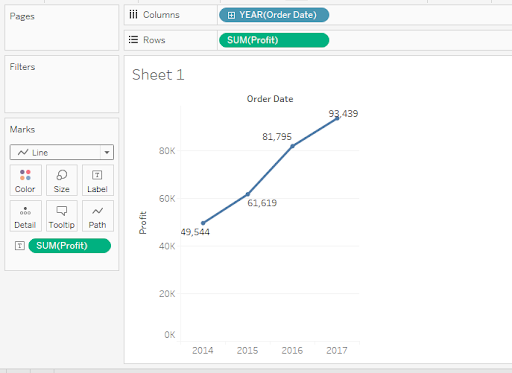Open the Size marks card
The image size is (512, 373).
[62, 180]
